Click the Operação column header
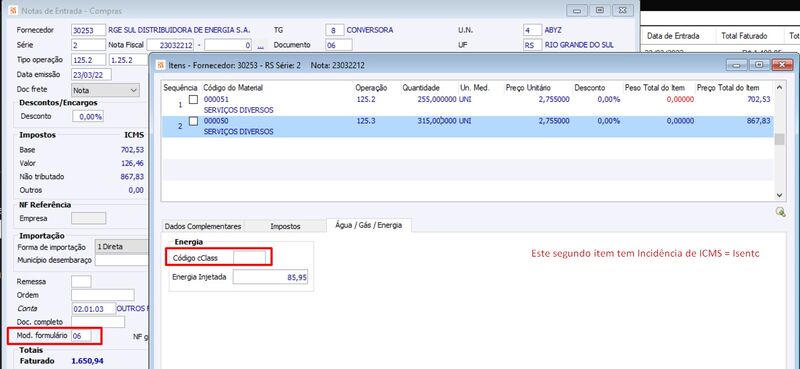Viewport: 800px width, 369px height. tap(371, 88)
